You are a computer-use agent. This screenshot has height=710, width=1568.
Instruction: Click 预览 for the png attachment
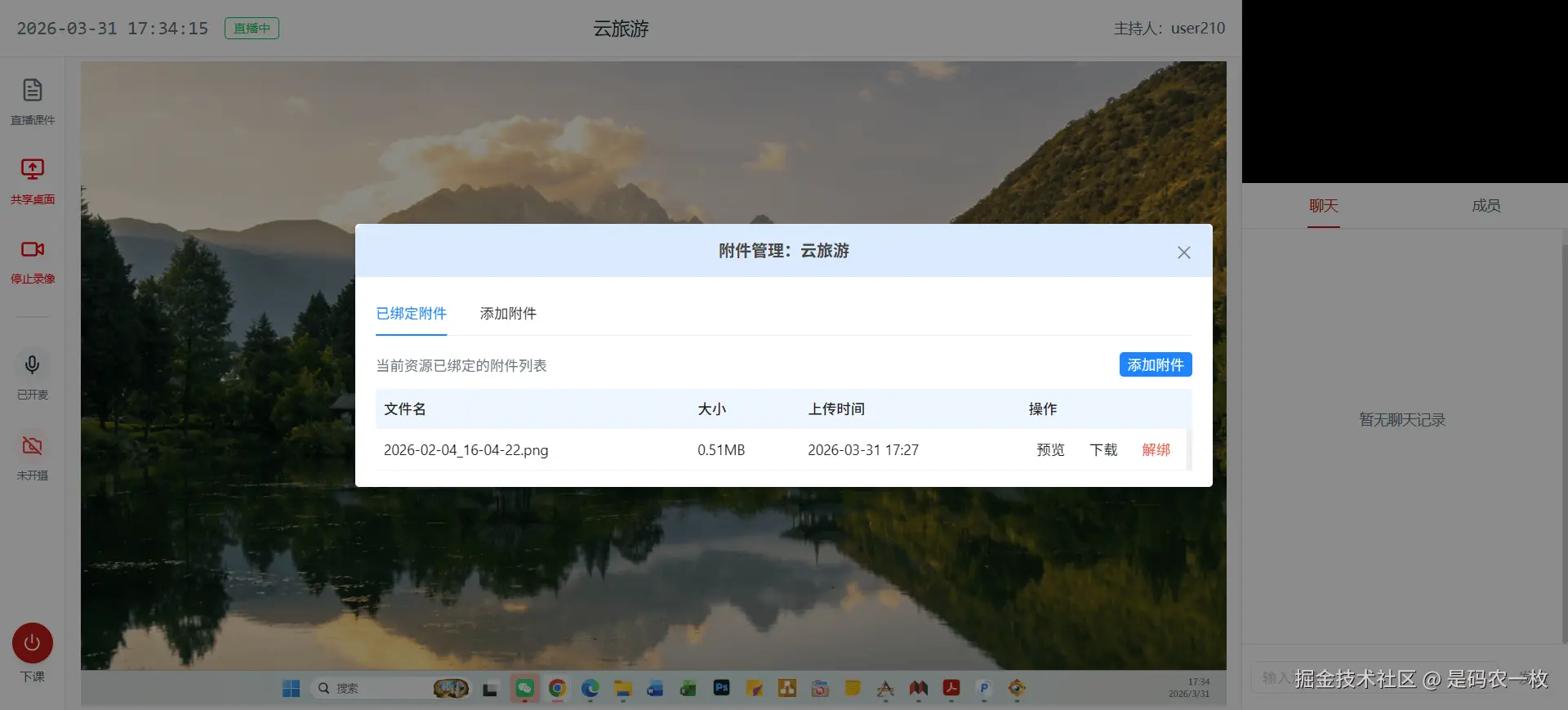tap(1050, 450)
